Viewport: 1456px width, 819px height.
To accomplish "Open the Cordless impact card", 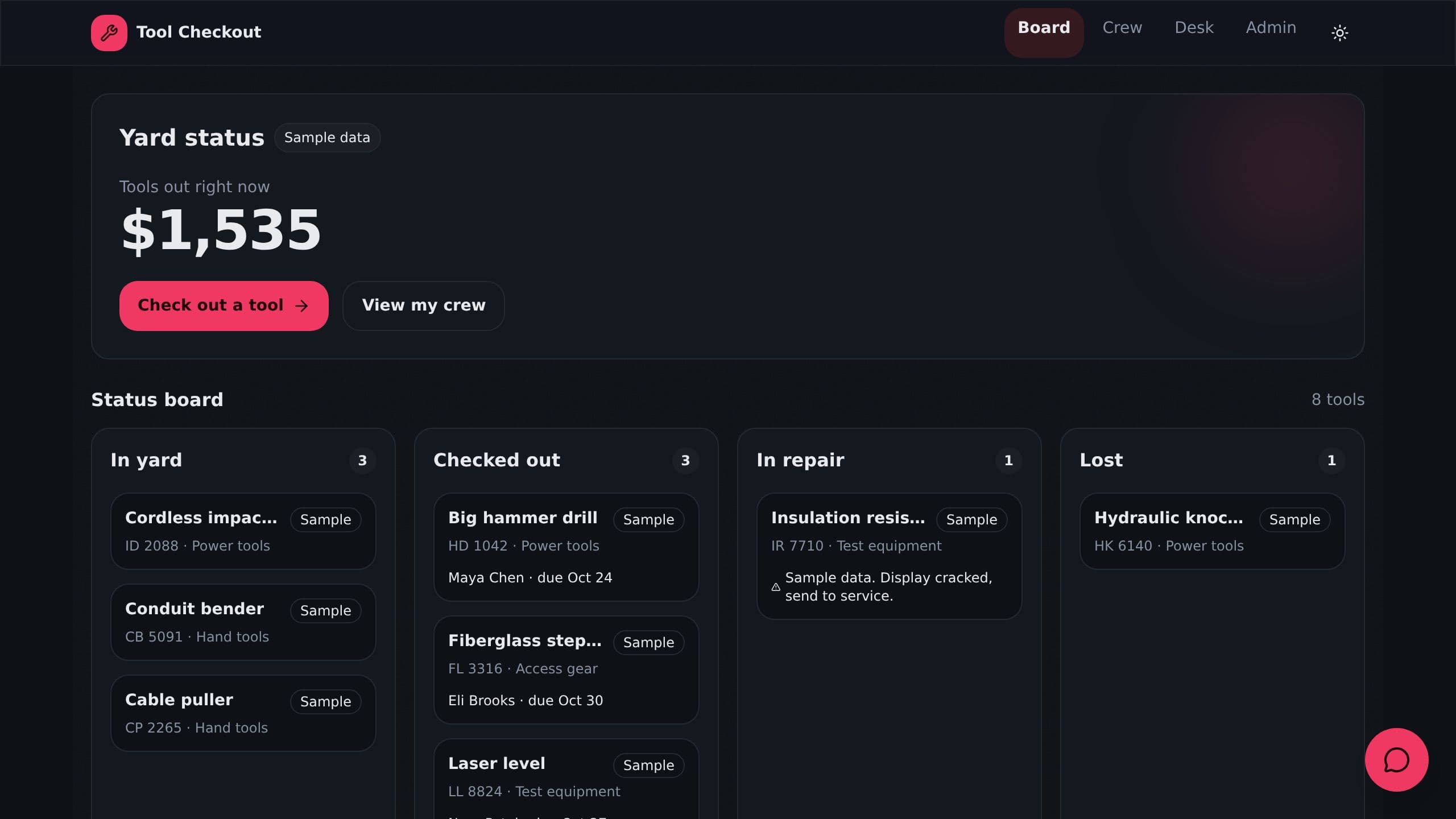I will pyautogui.click(x=243, y=531).
